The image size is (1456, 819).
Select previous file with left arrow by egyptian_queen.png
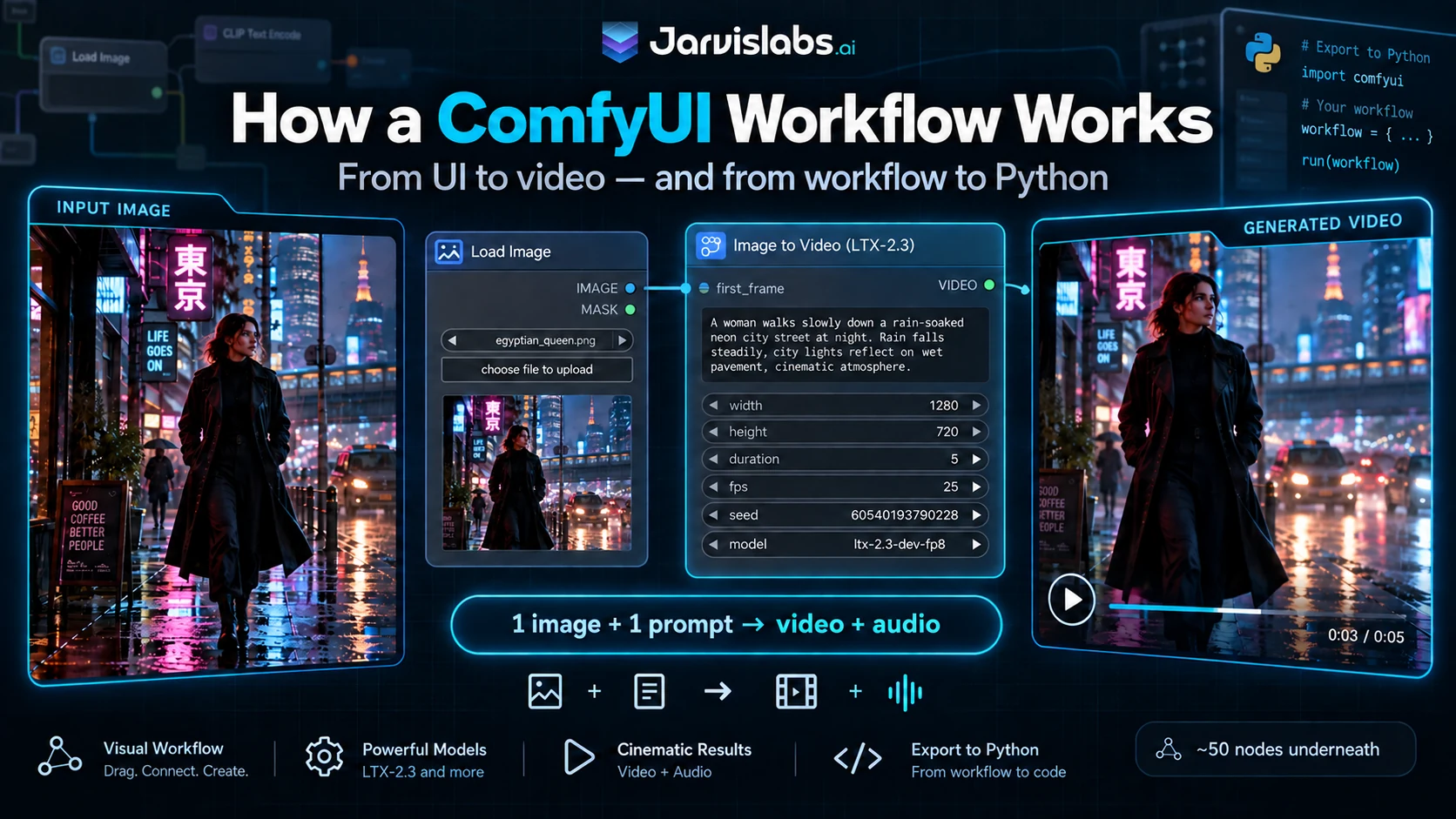[452, 340]
